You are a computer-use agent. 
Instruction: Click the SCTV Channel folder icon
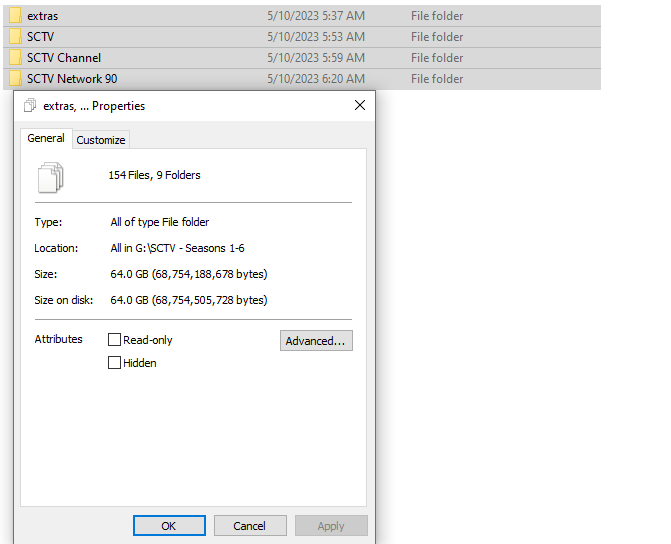15,58
